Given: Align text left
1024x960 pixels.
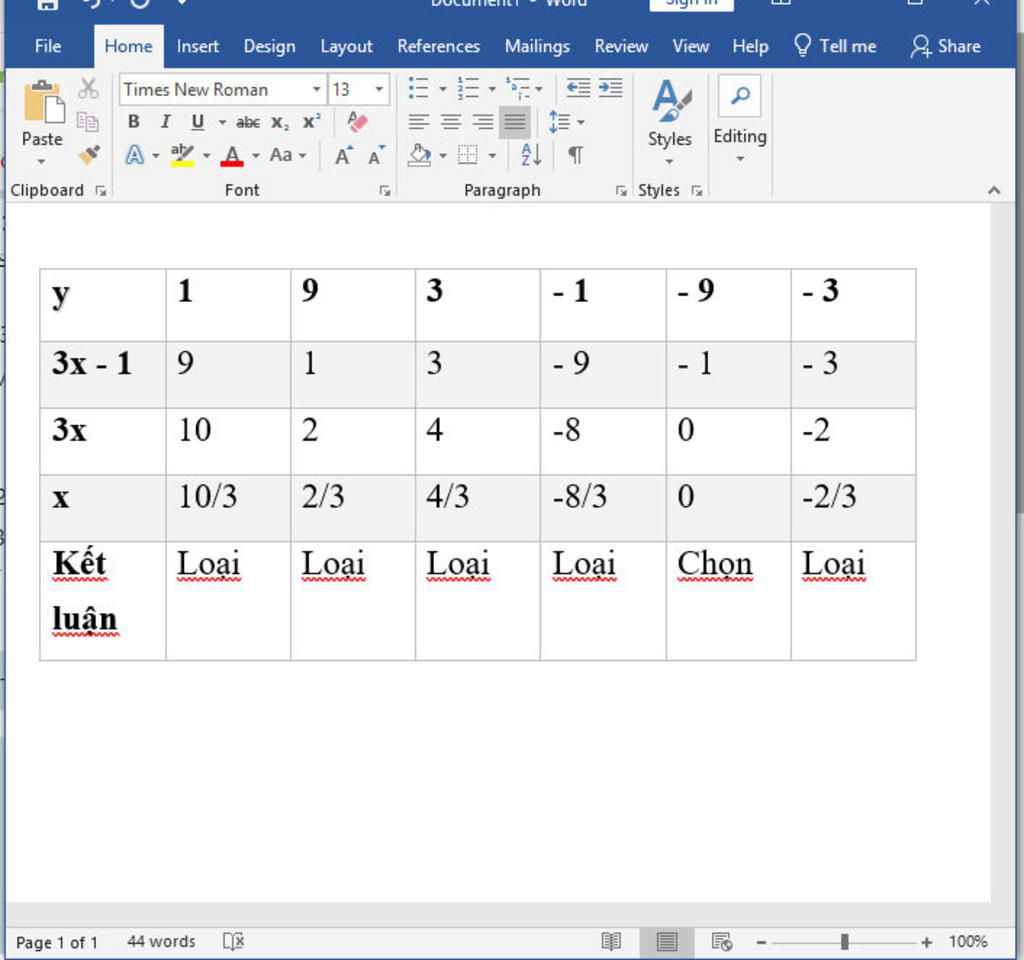Looking at the screenshot, I should pyautogui.click(x=419, y=121).
